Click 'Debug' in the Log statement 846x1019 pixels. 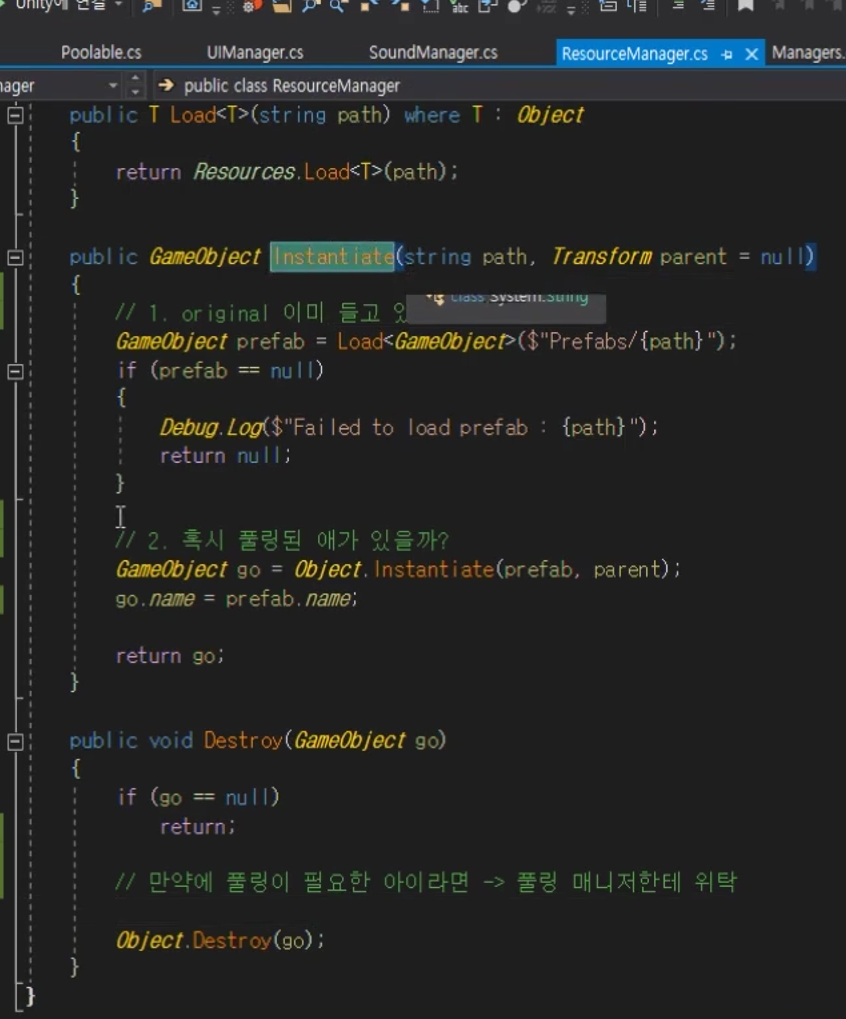point(189,427)
